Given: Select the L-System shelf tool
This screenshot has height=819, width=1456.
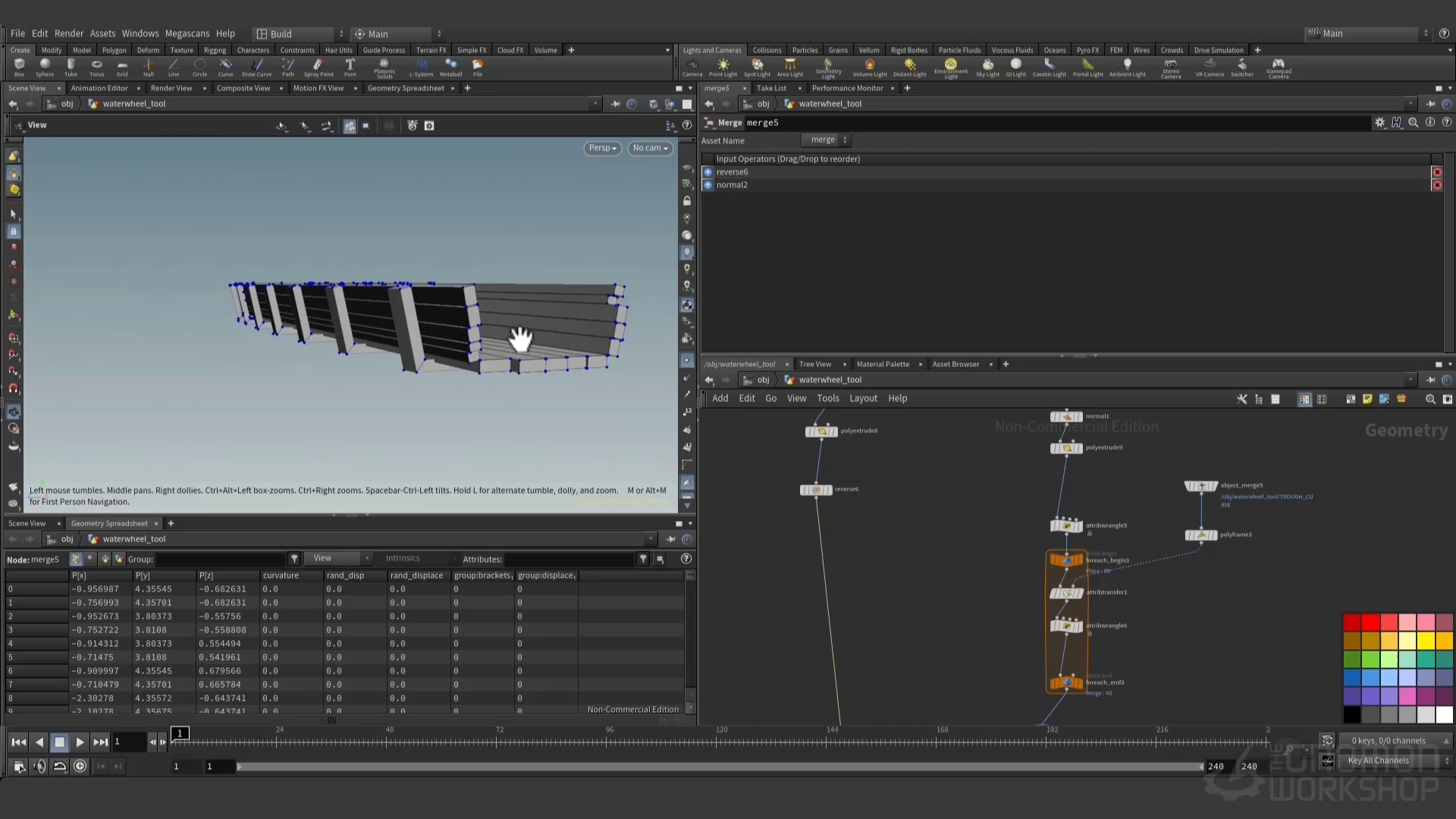Looking at the screenshot, I should pos(421,67).
